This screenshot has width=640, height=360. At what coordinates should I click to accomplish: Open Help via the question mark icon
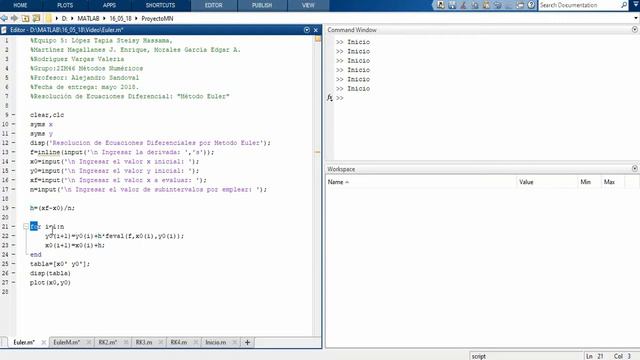point(531,5)
